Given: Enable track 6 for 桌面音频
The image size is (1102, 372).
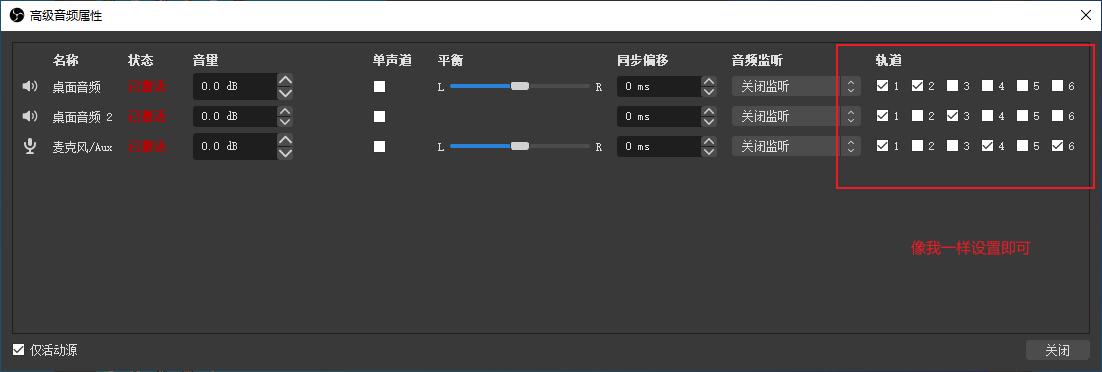Looking at the screenshot, I should [x=1058, y=86].
